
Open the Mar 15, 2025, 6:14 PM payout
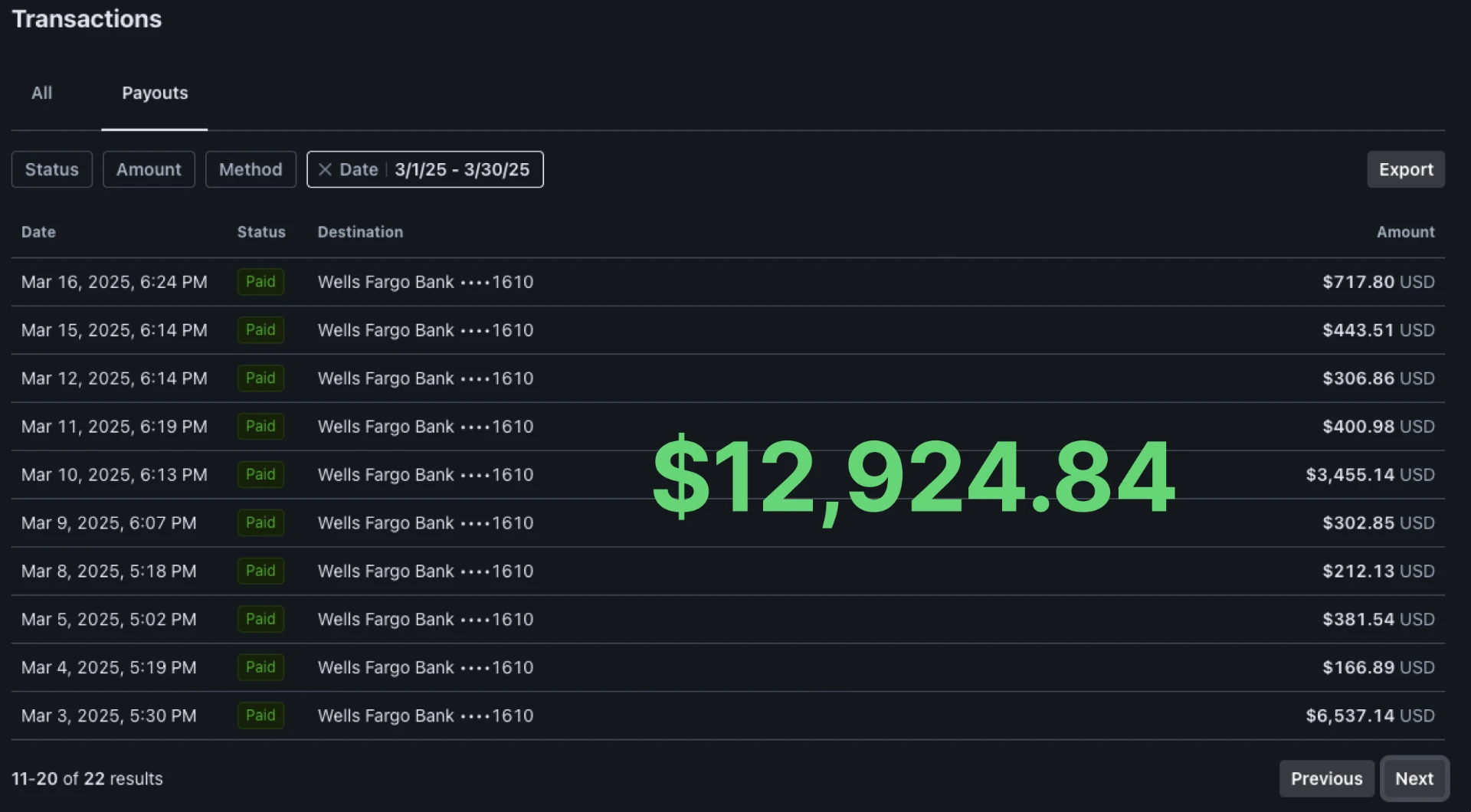coord(728,330)
